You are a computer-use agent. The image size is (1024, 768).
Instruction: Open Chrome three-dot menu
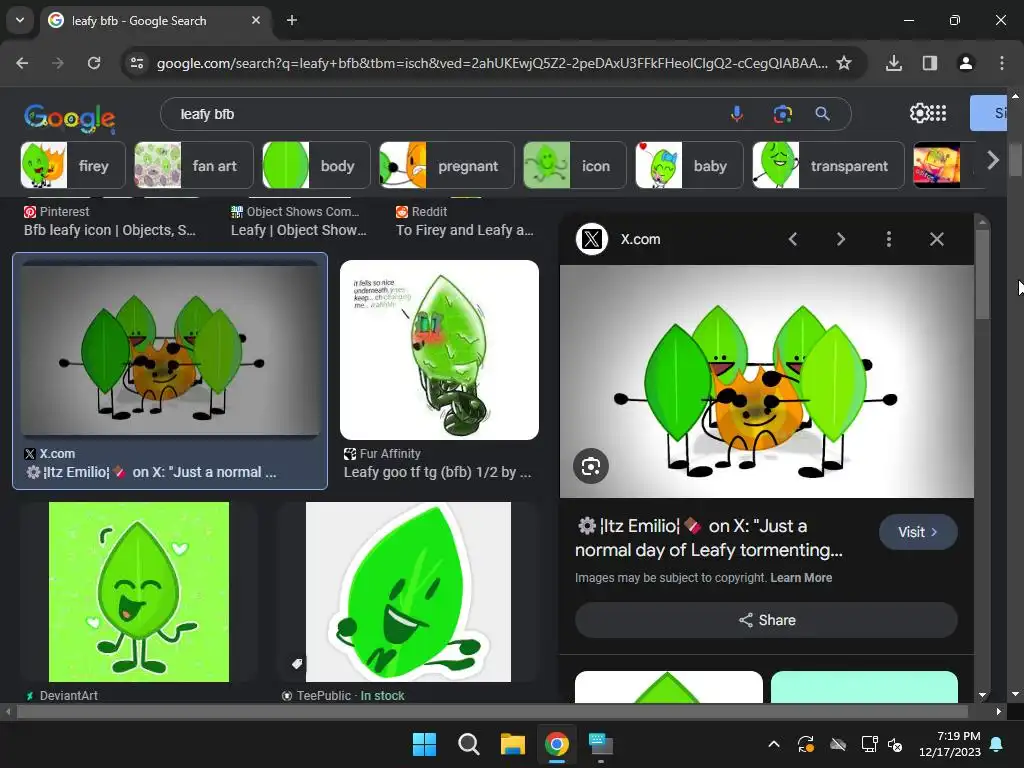[x=1002, y=63]
